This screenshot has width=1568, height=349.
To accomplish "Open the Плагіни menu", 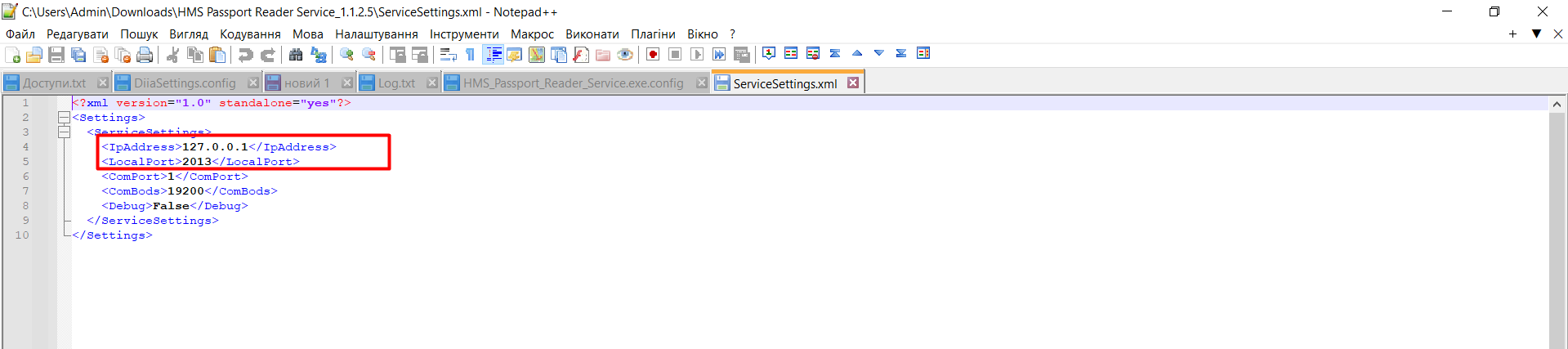I will 653,34.
